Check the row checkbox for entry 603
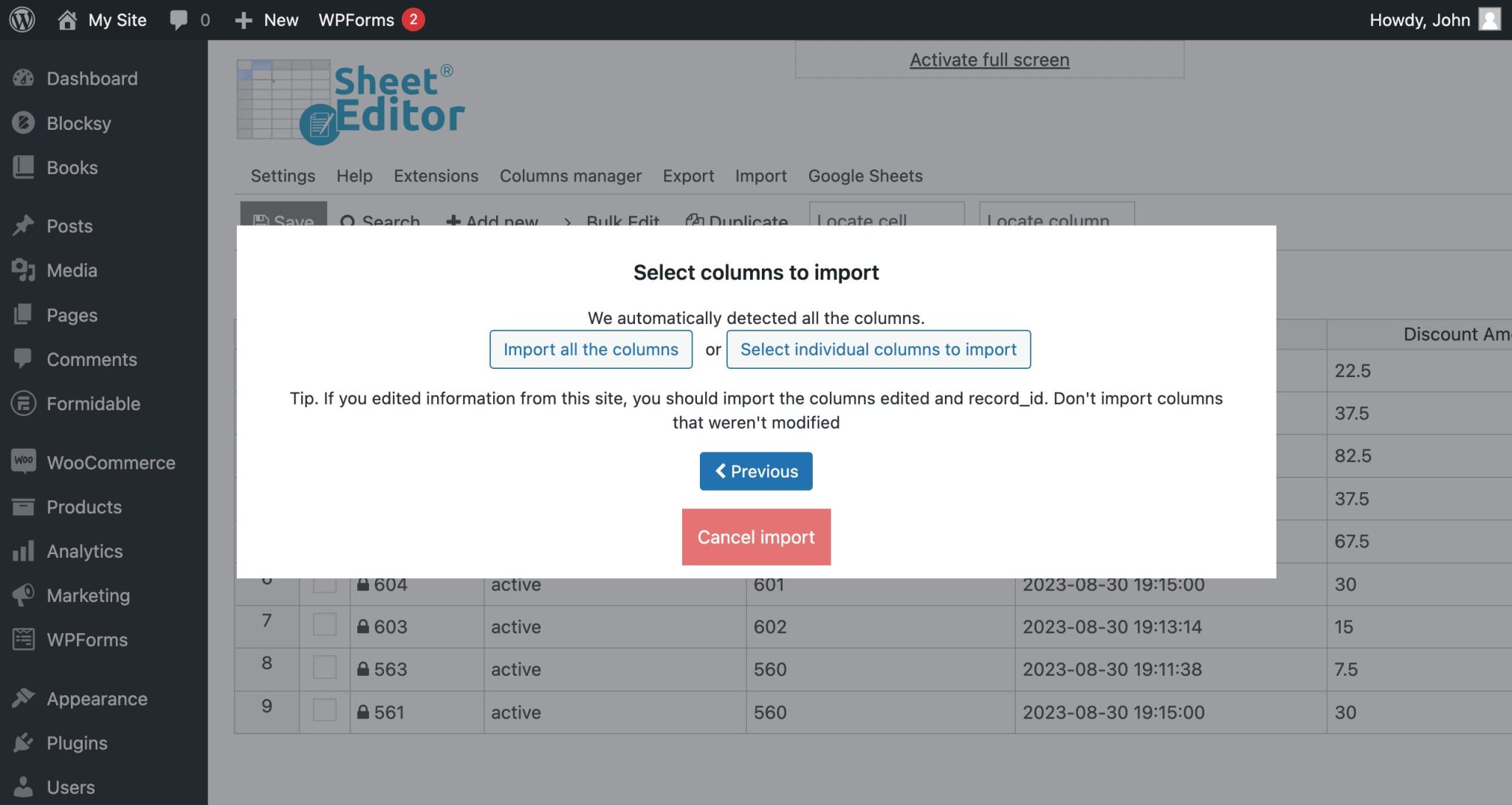This screenshot has height=805, width=1512. pos(324,626)
